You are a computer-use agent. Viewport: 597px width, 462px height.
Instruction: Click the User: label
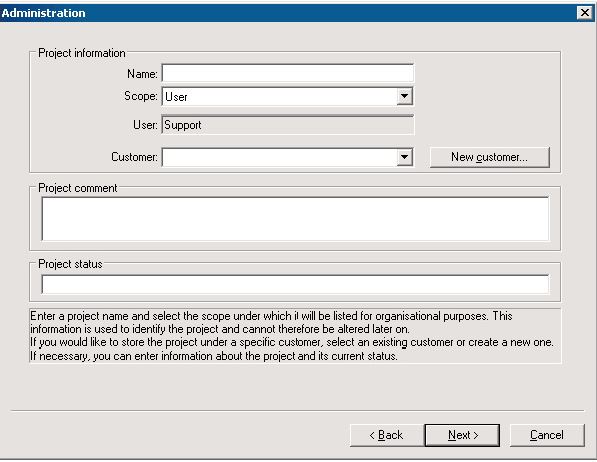(x=145, y=125)
